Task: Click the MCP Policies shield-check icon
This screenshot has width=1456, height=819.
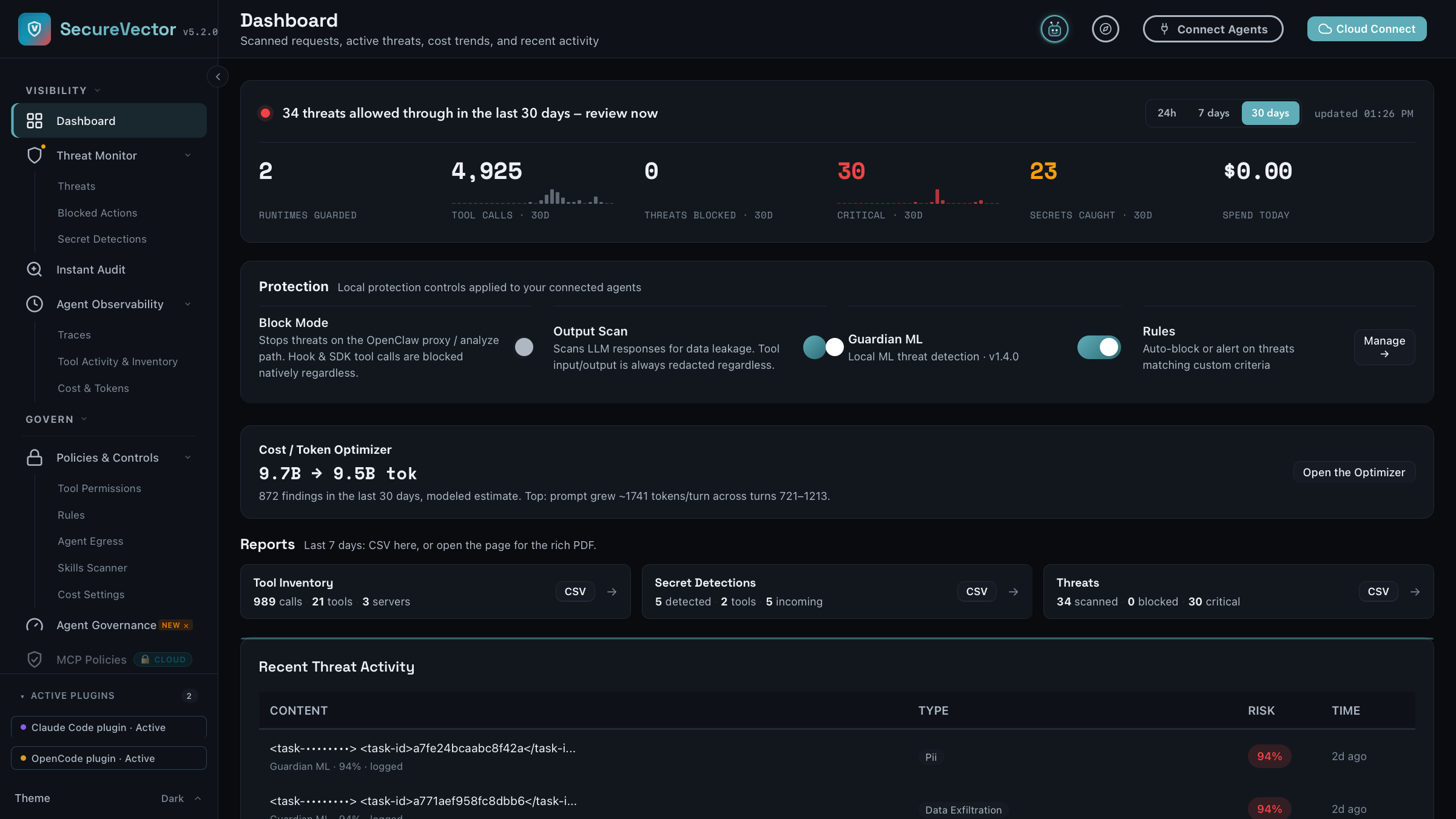Action: click(35, 659)
